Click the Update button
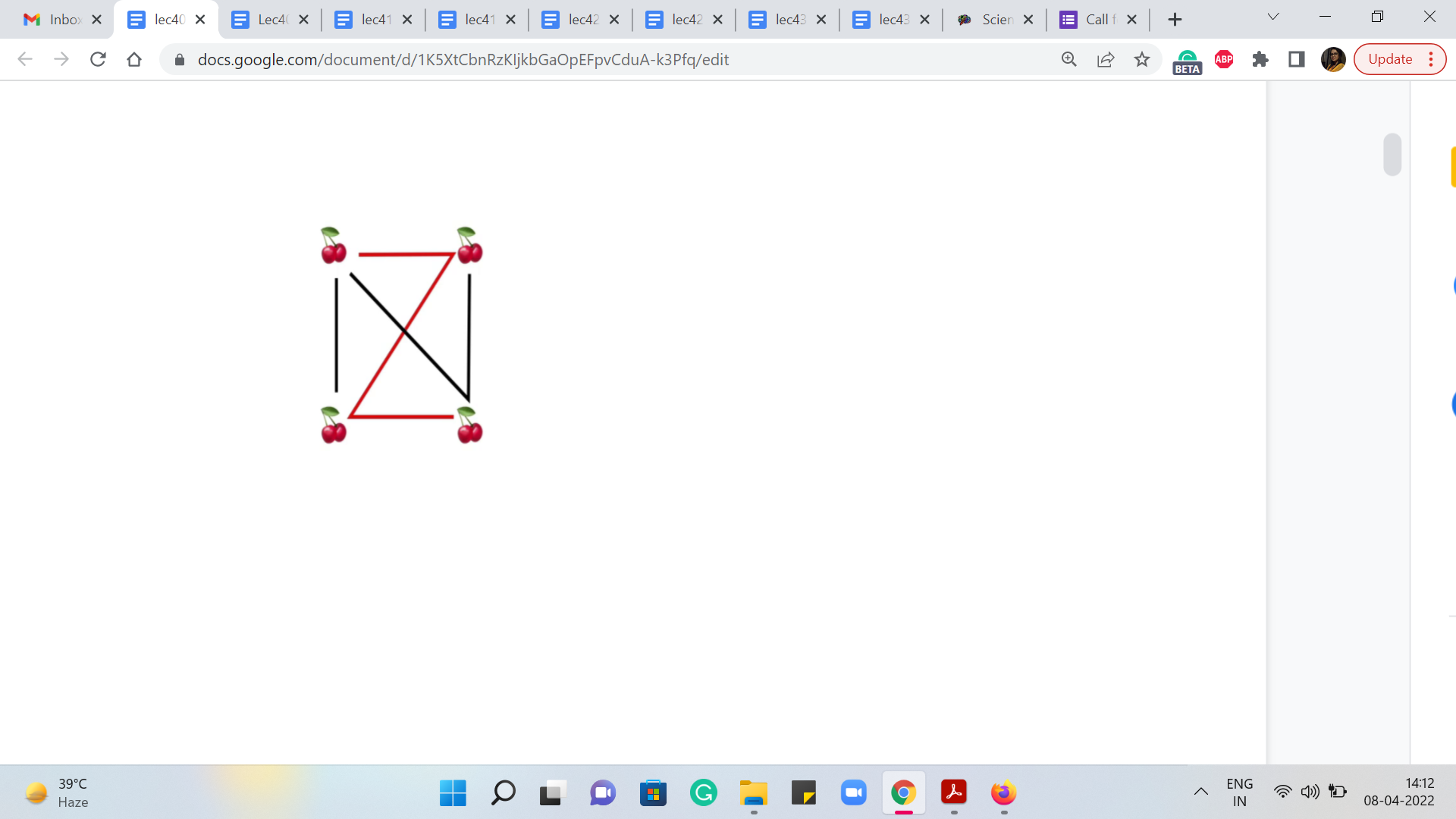1456x819 pixels. [1390, 59]
